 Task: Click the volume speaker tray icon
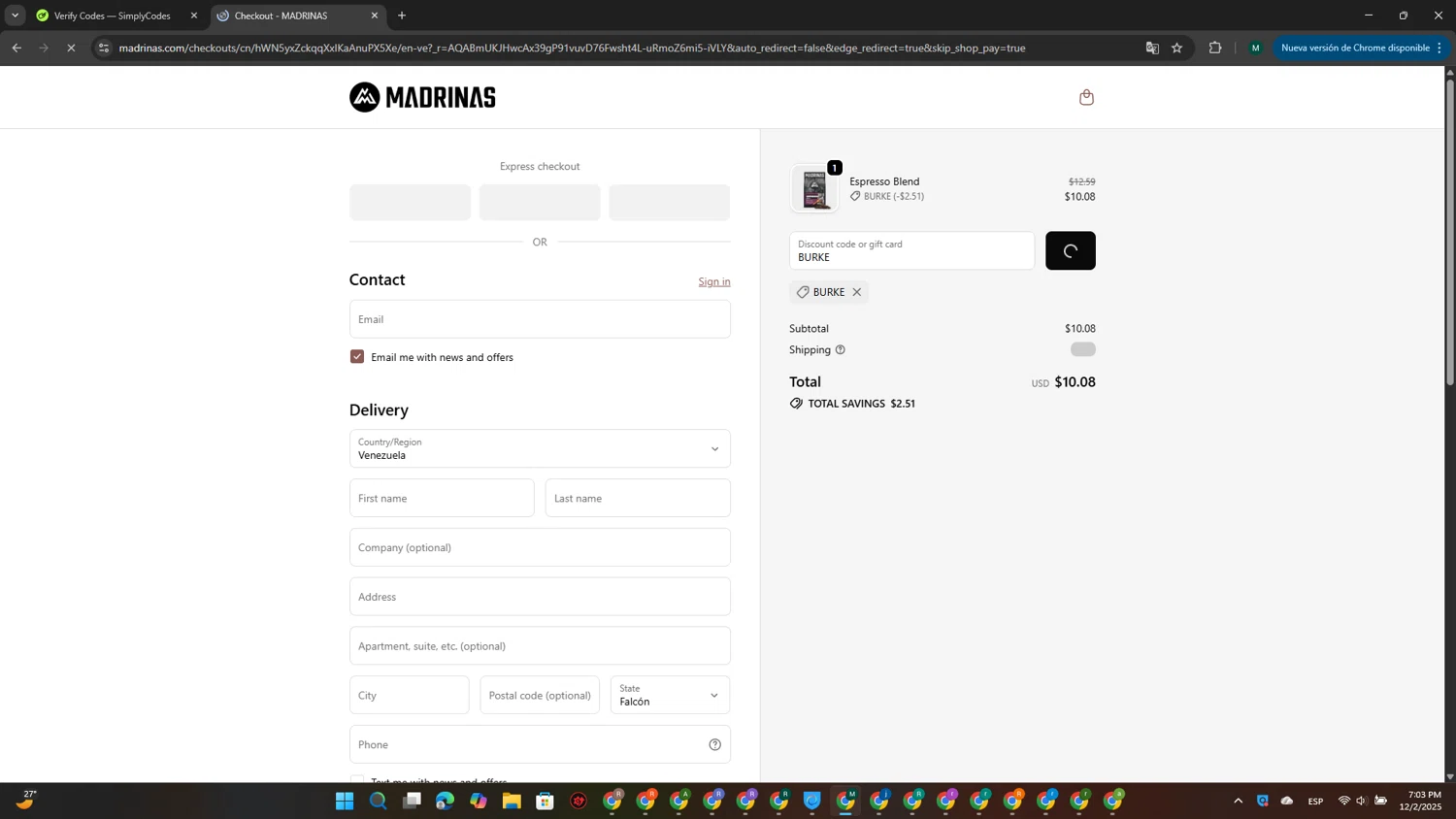point(1362,801)
